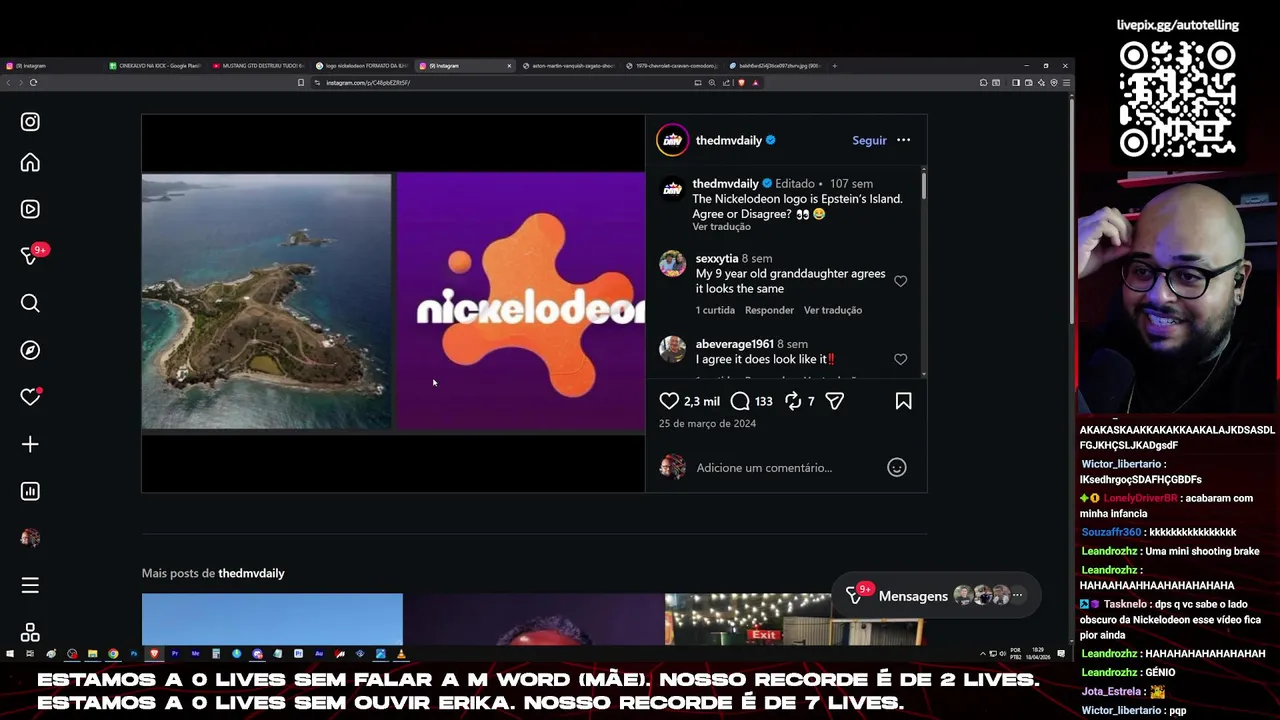This screenshot has width=1280, height=720.
Task: Like sexxytia's comment with the heart
Action: pos(901,282)
